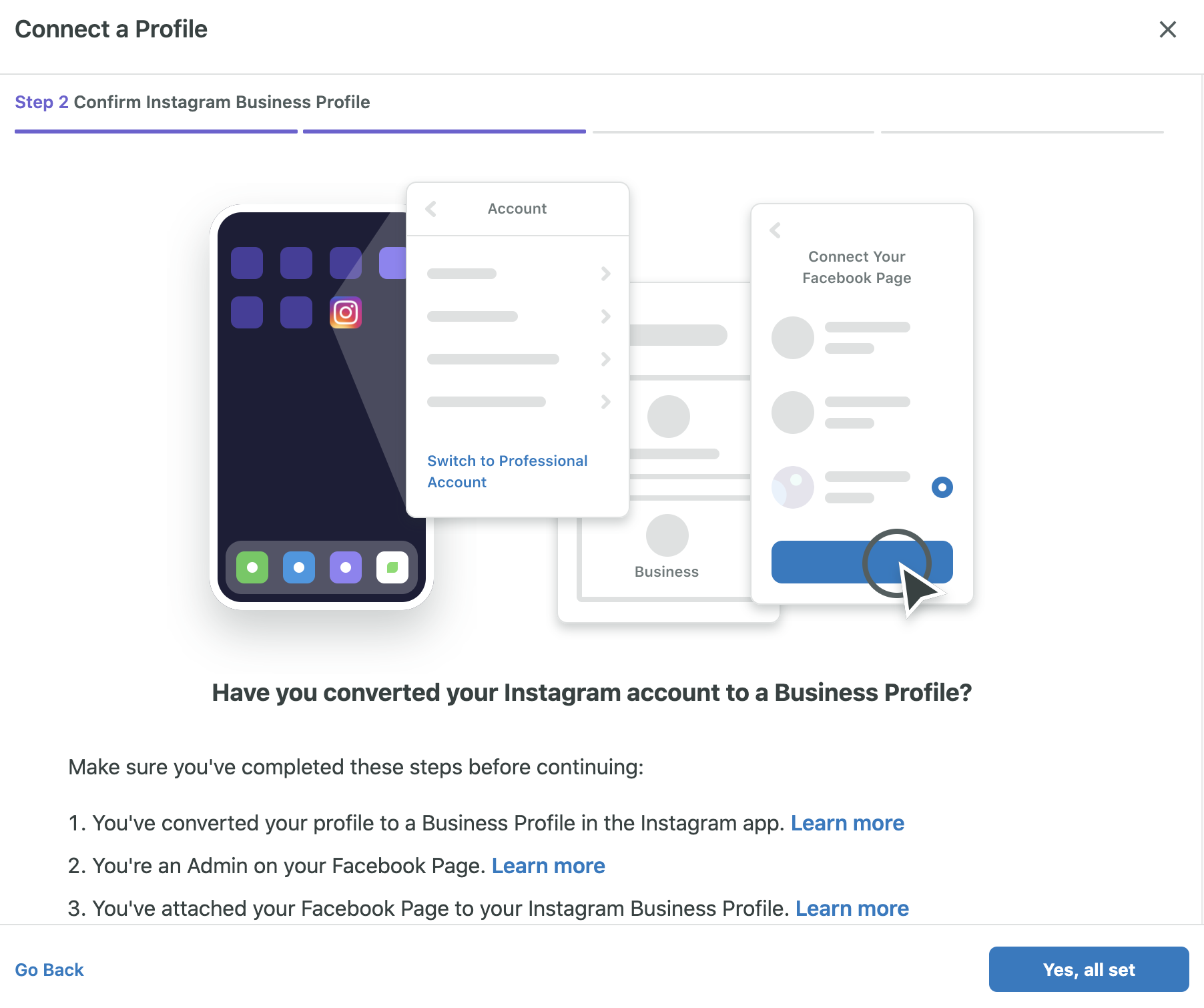Click Go Back

click(49, 969)
